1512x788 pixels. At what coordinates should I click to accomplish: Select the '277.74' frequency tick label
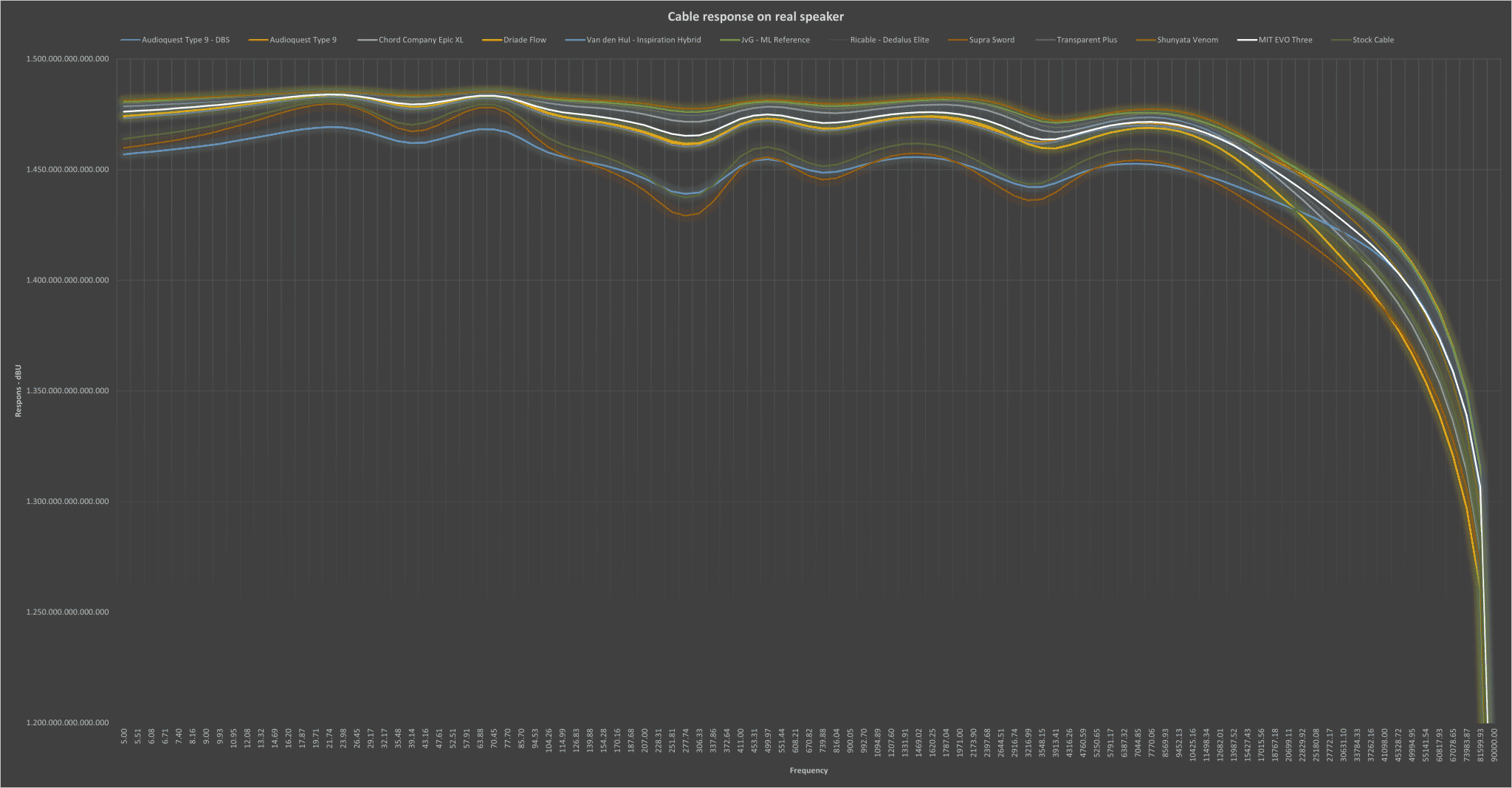(685, 742)
